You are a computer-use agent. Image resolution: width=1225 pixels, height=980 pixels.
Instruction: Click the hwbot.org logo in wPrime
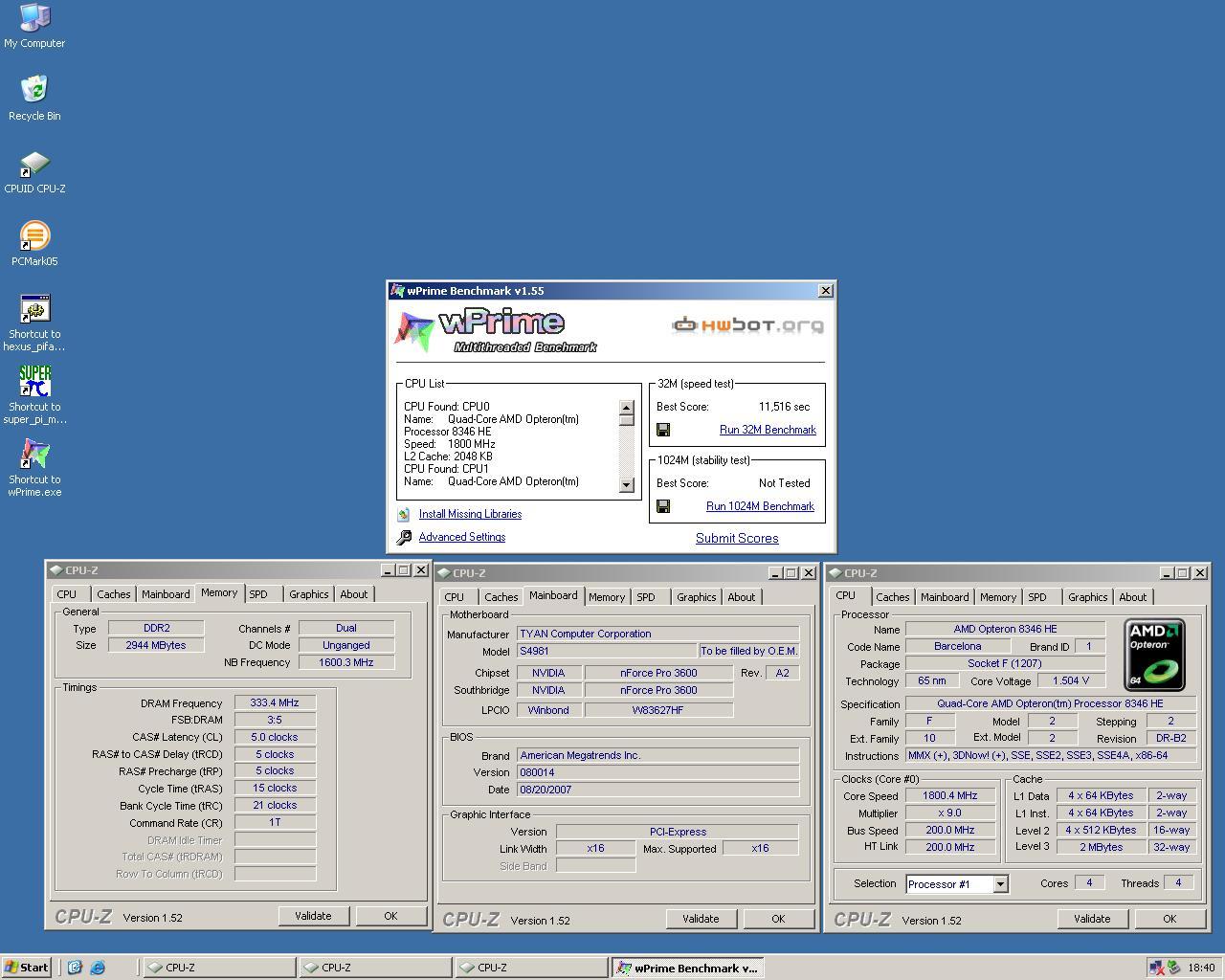pos(747,325)
